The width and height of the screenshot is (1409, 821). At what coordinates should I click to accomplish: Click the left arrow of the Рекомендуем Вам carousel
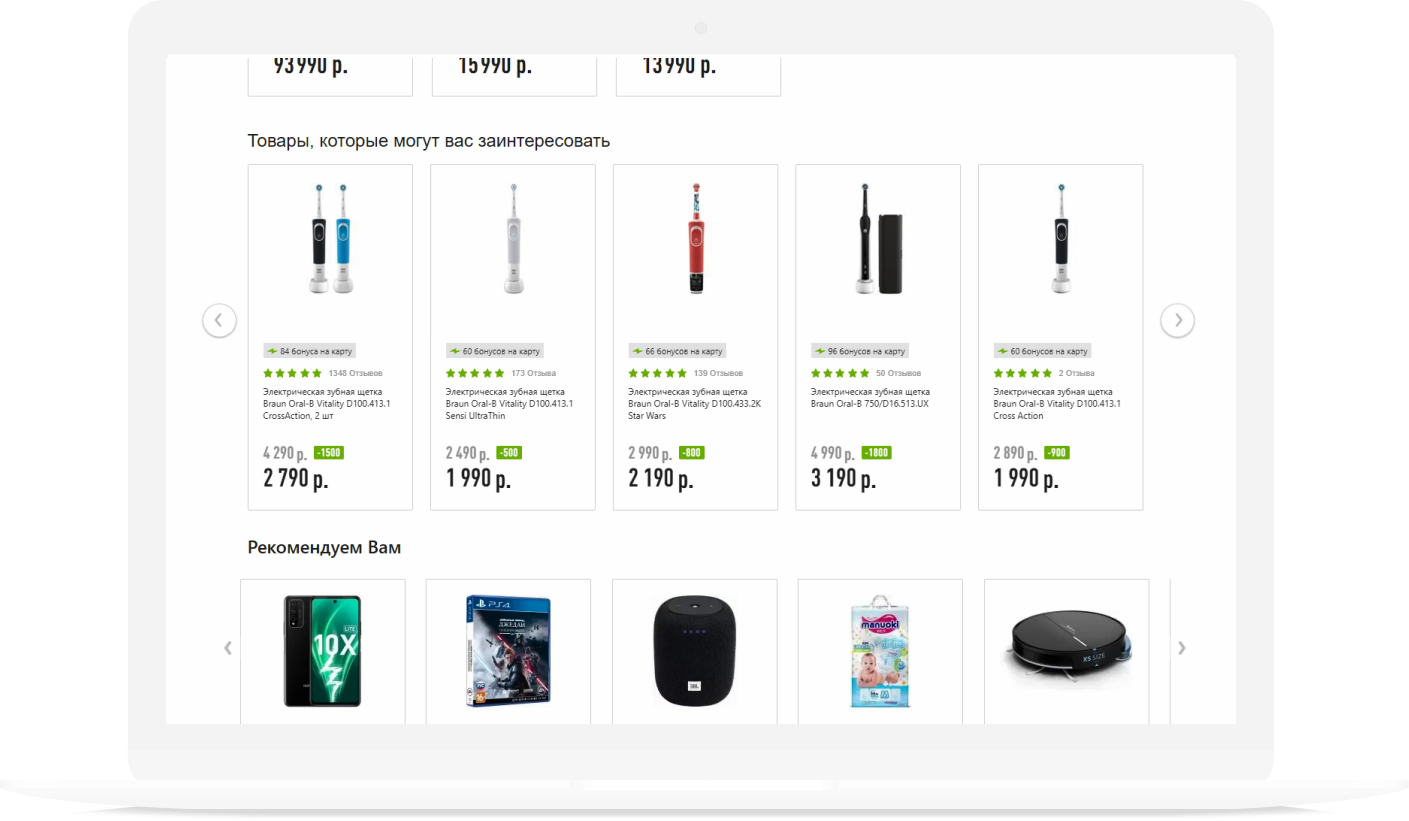[228, 648]
